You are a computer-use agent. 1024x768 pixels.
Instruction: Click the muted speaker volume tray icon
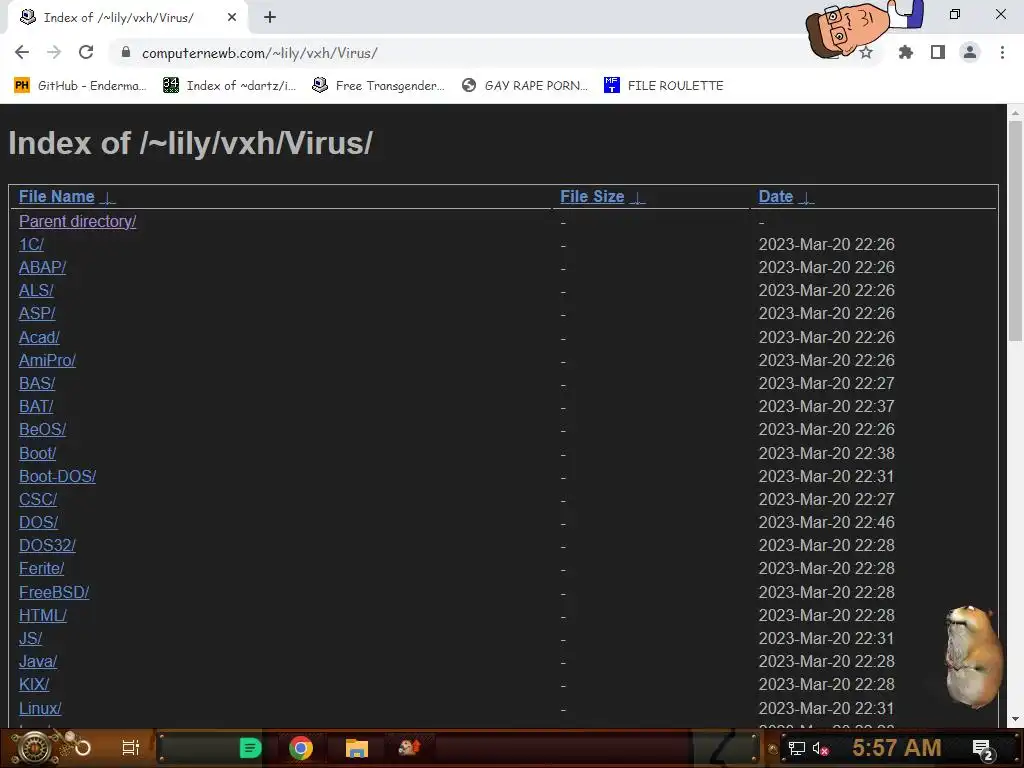820,748
